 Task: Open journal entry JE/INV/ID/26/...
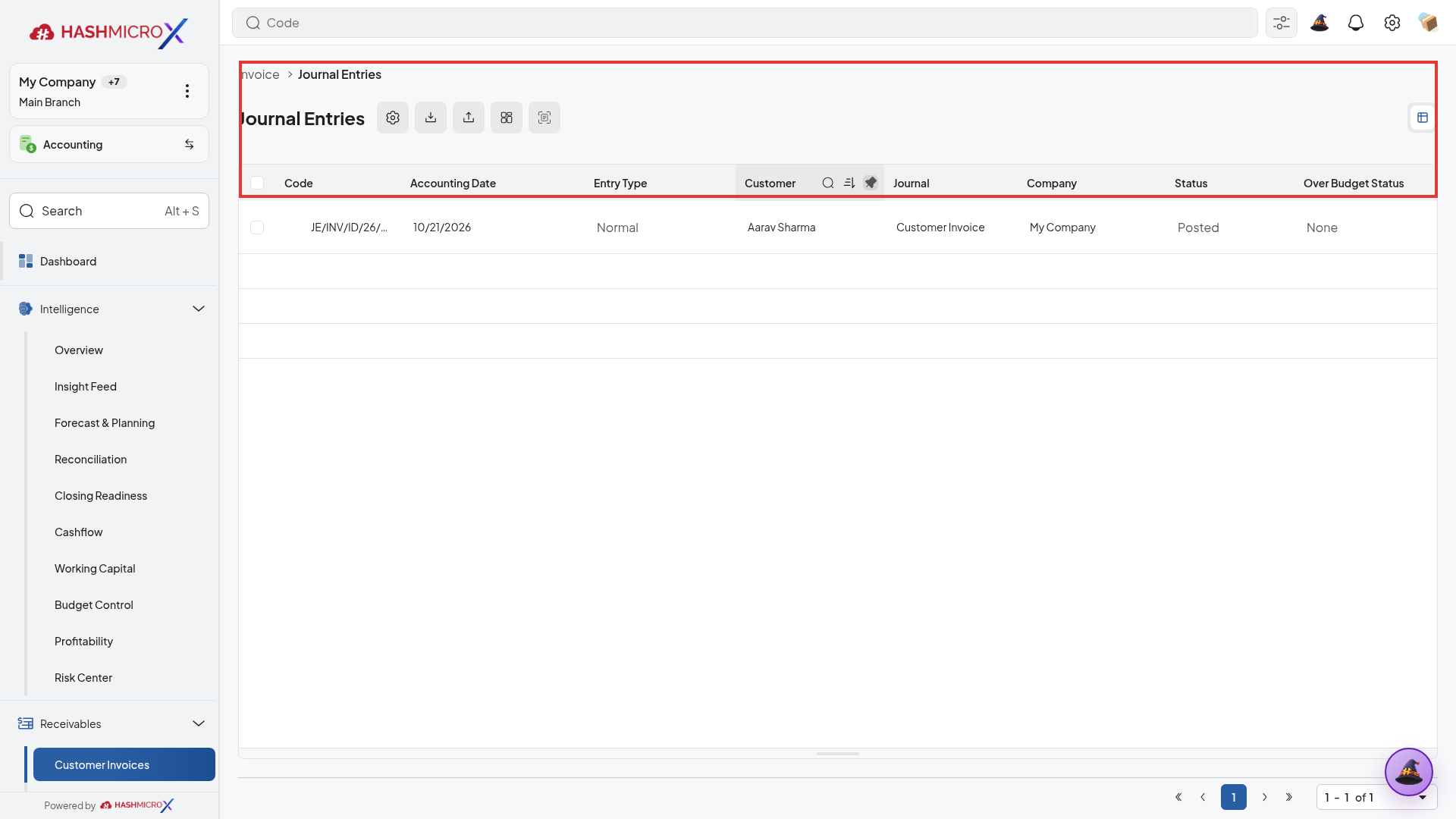(349, 227)
